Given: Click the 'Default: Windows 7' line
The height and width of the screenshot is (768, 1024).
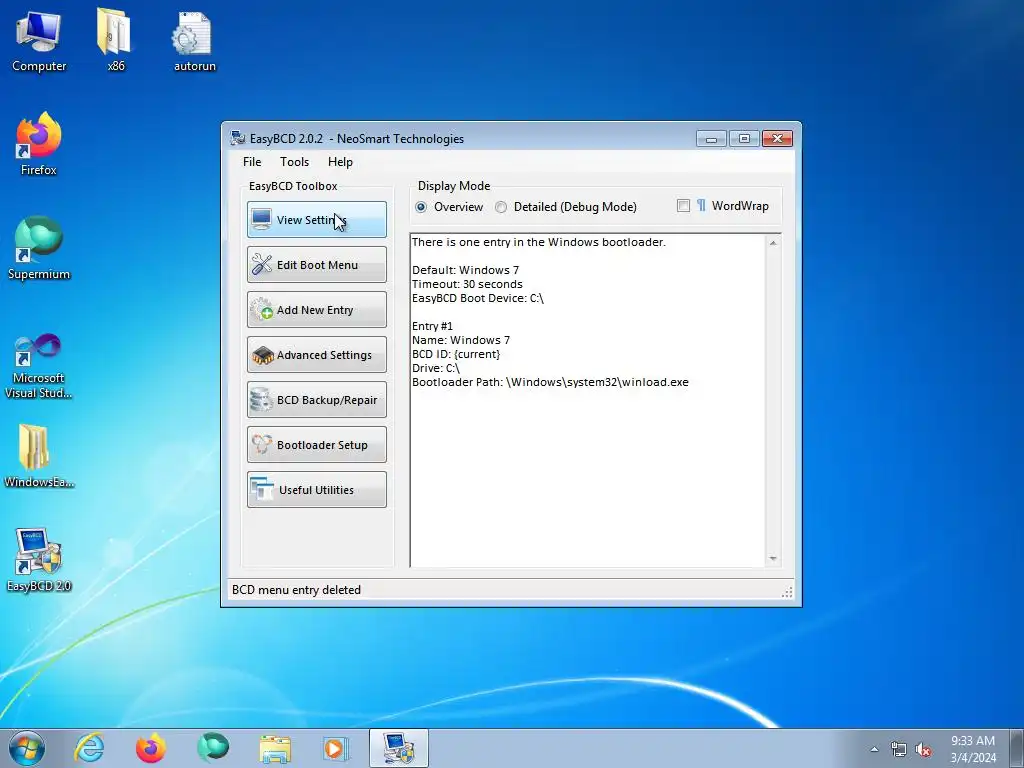Looking at the screenshot, I should pos(466,270).
